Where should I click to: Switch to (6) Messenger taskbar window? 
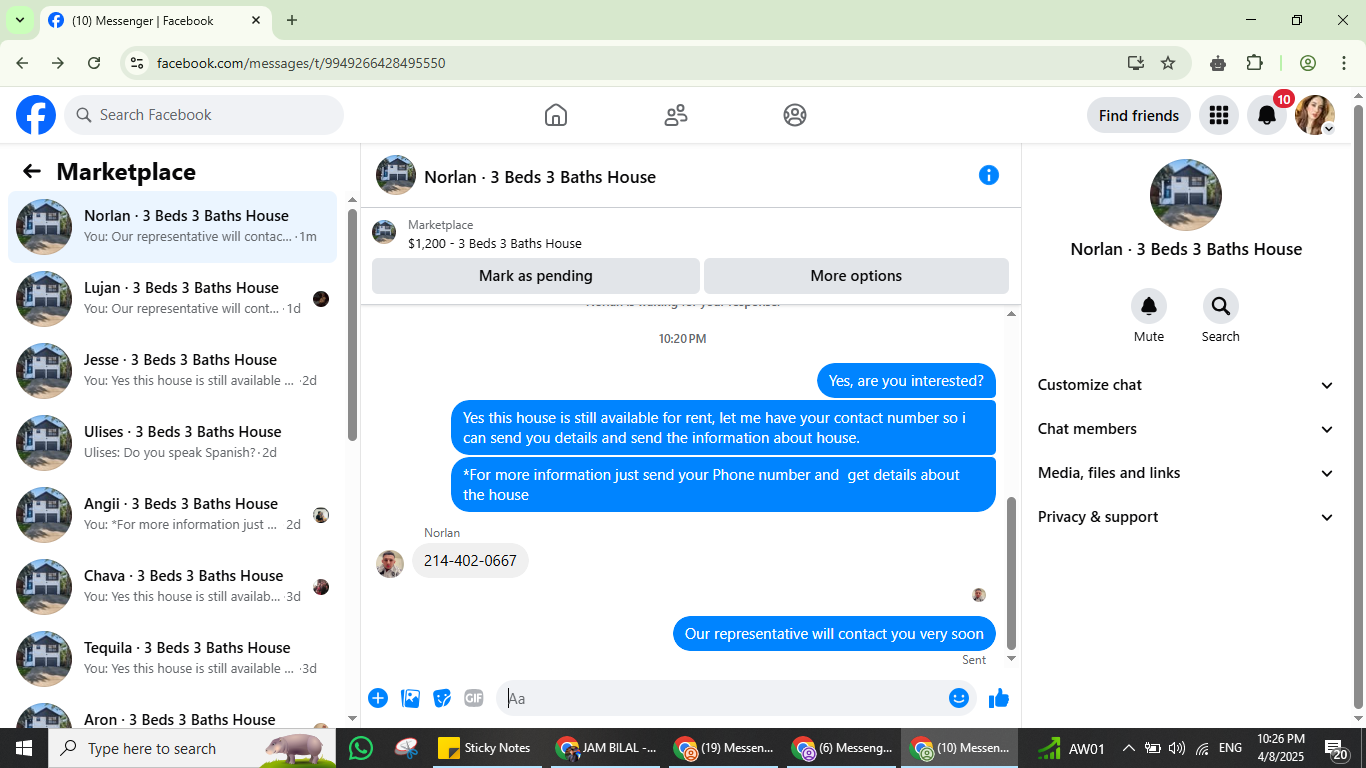(842, 748)
